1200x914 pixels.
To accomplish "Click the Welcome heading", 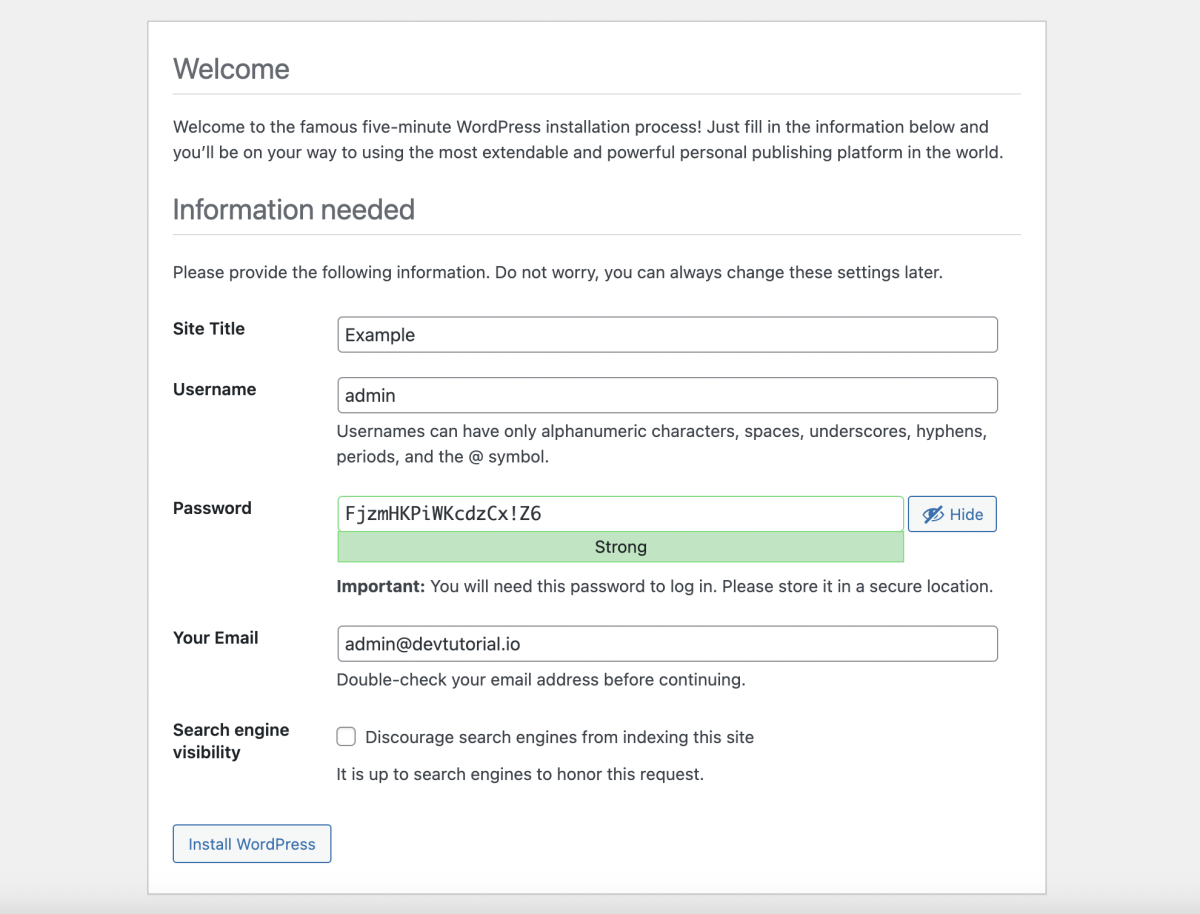I will pyautogui.click(x=231, y=69).
